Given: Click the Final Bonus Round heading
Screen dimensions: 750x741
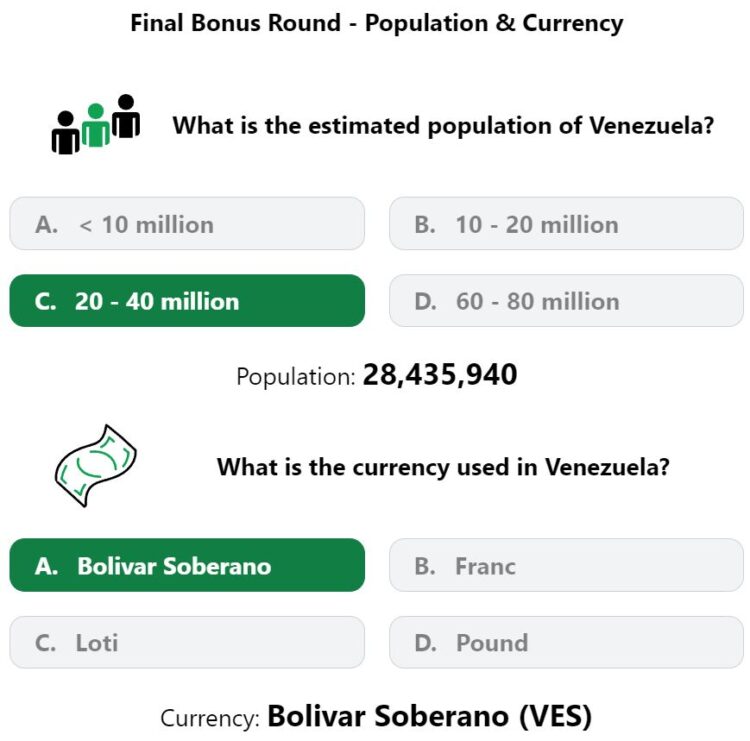Looking at the screenshot, I should point(376,23).
